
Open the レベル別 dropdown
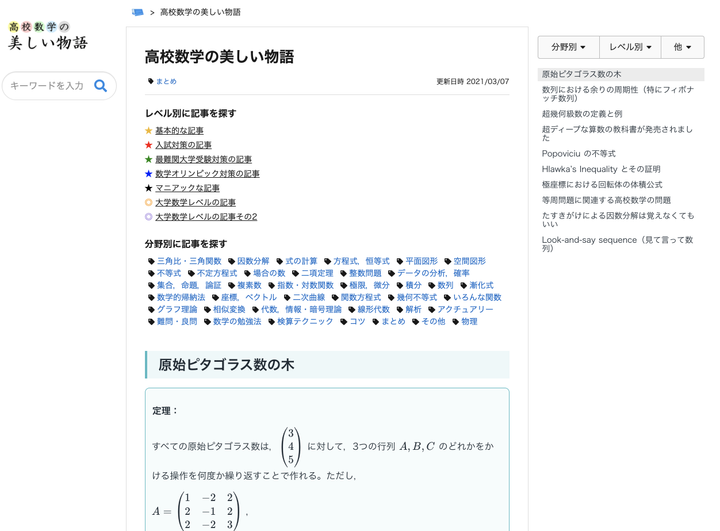pyautogui.click(x=630, y=47)
